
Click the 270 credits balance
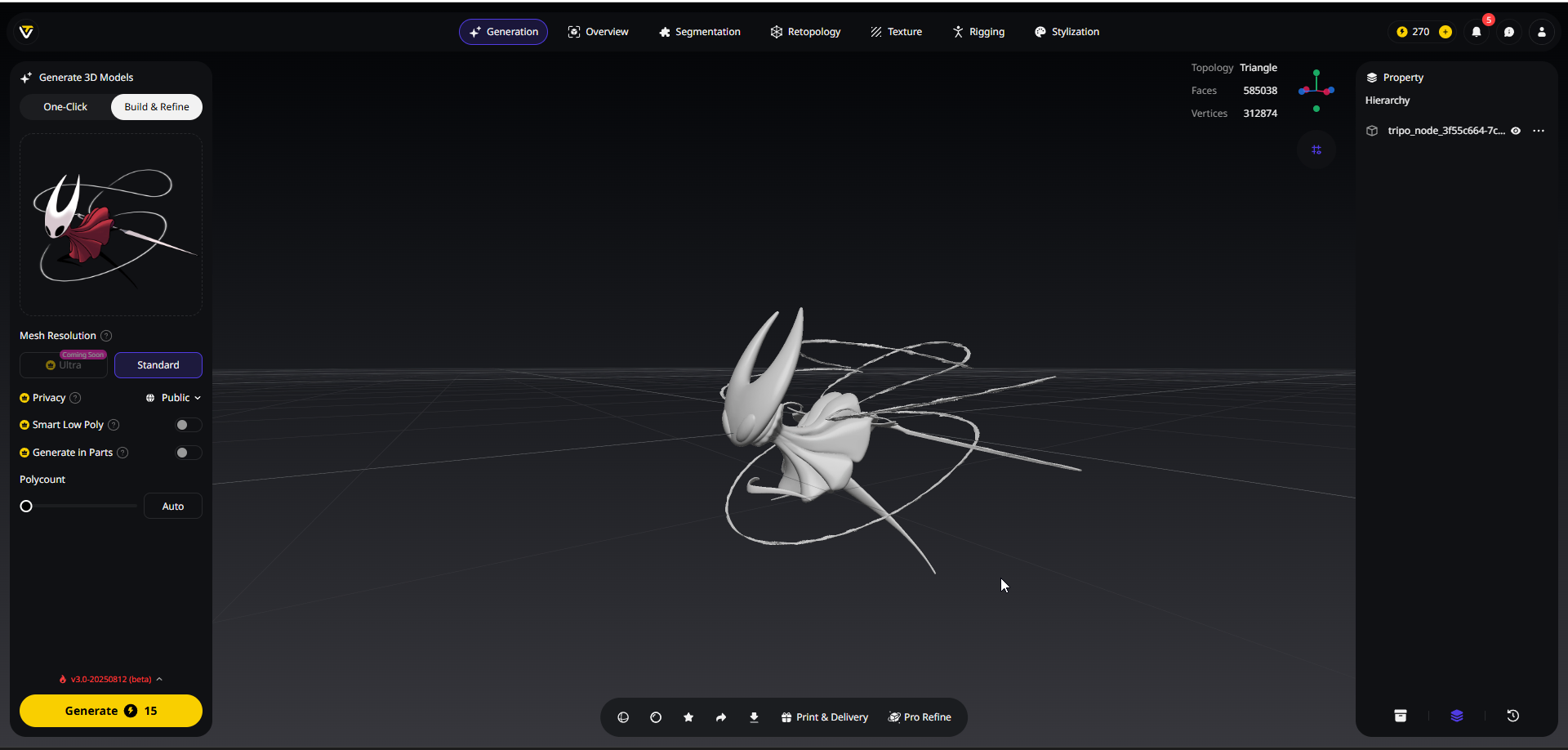click(x=1414, y=32)
